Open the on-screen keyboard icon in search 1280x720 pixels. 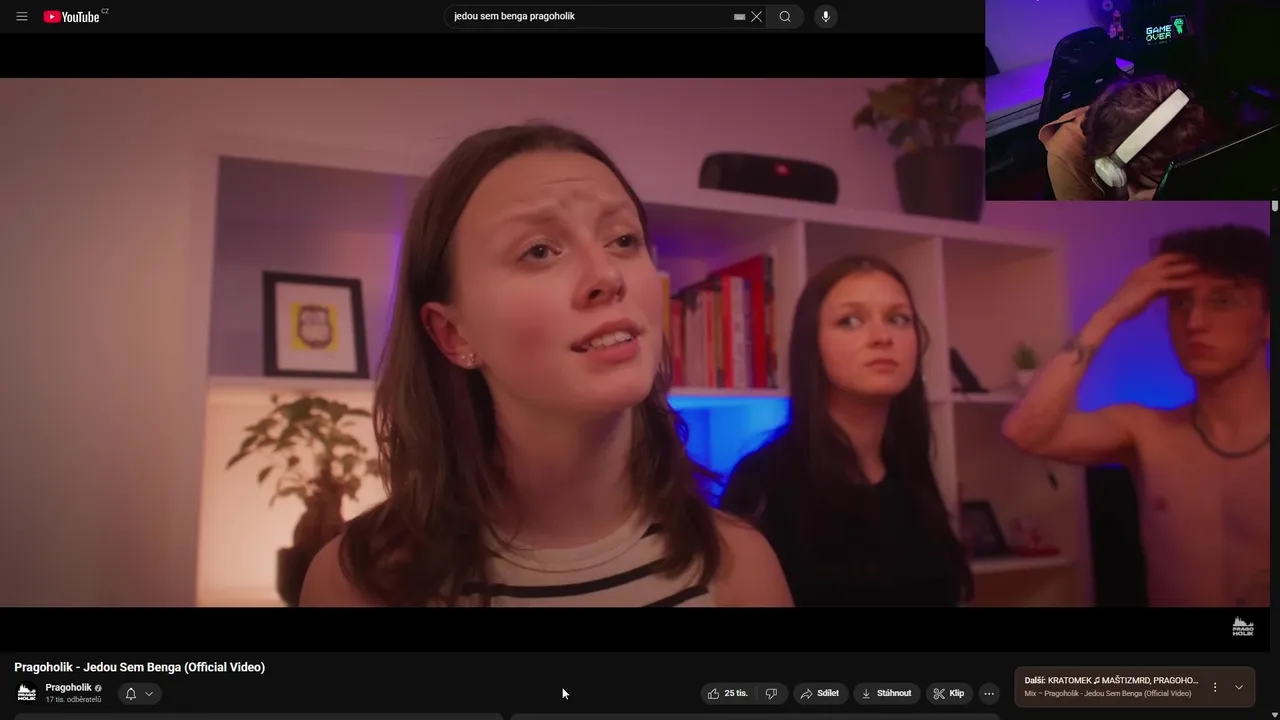(739, 16)
